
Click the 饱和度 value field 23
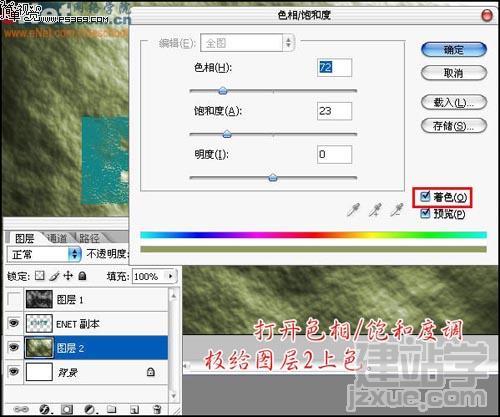[x=334, y=111]
